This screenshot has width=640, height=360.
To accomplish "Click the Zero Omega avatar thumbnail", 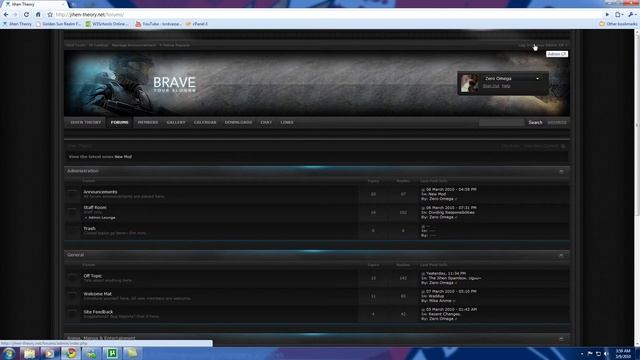I will [469, 83].
